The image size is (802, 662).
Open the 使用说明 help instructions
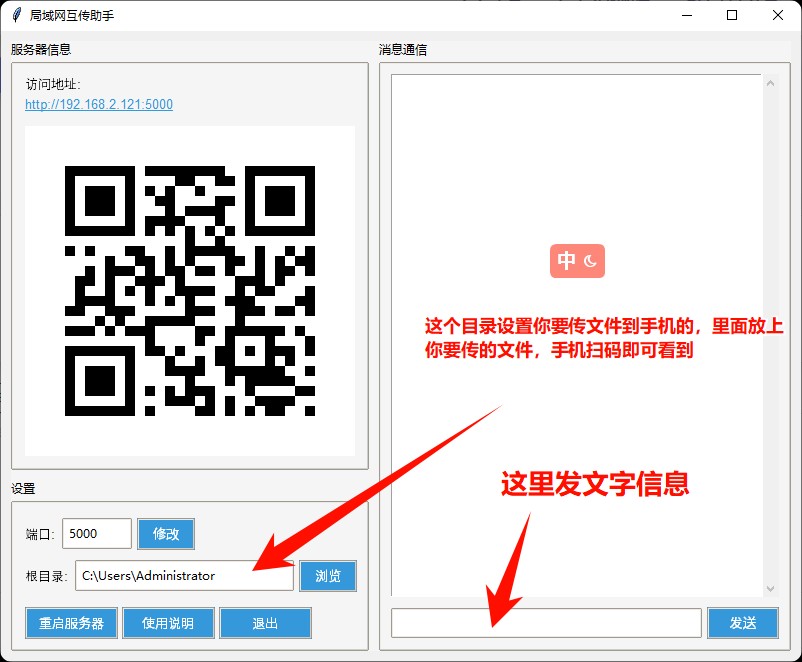click(168, 623)
